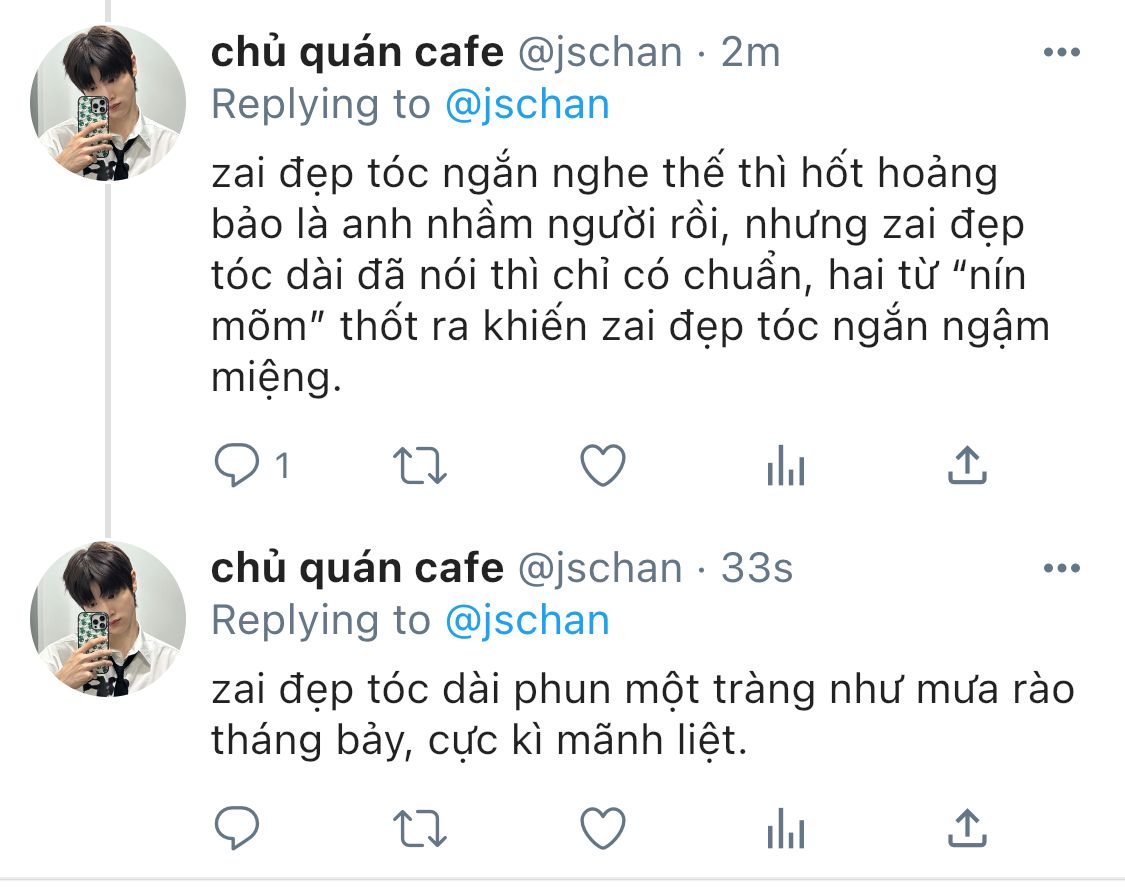Share the second tweet via upload icon

pos(967,828)
